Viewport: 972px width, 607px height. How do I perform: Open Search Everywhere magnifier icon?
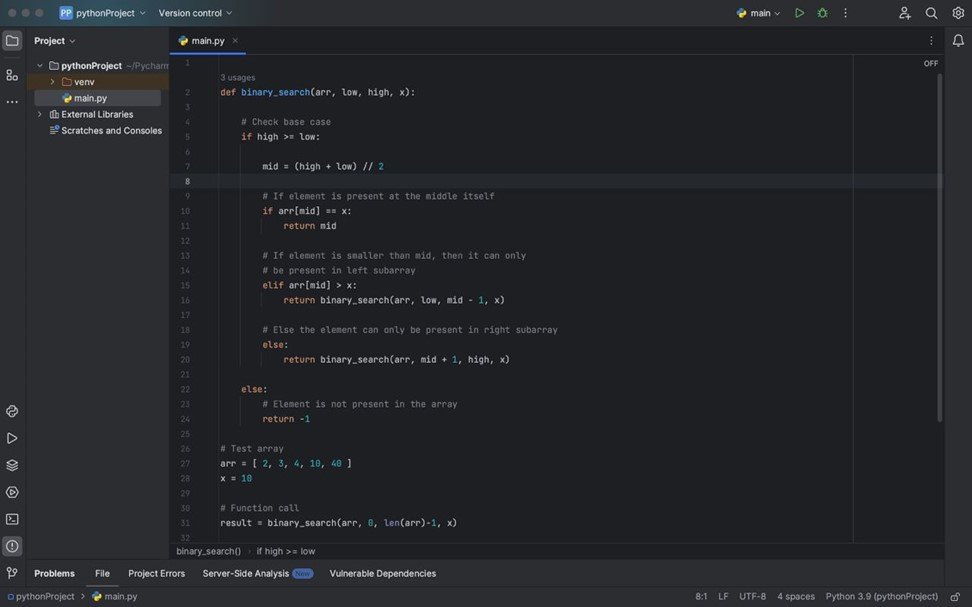pos(931,13)
